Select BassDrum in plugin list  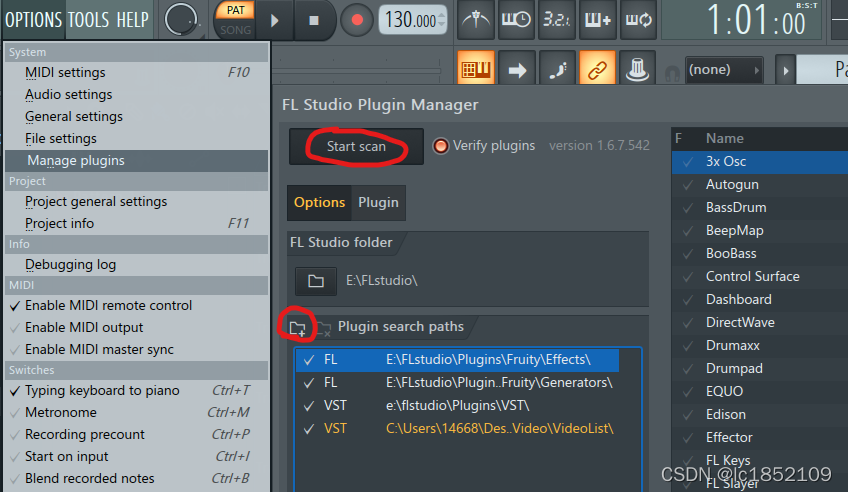(760, 208)
